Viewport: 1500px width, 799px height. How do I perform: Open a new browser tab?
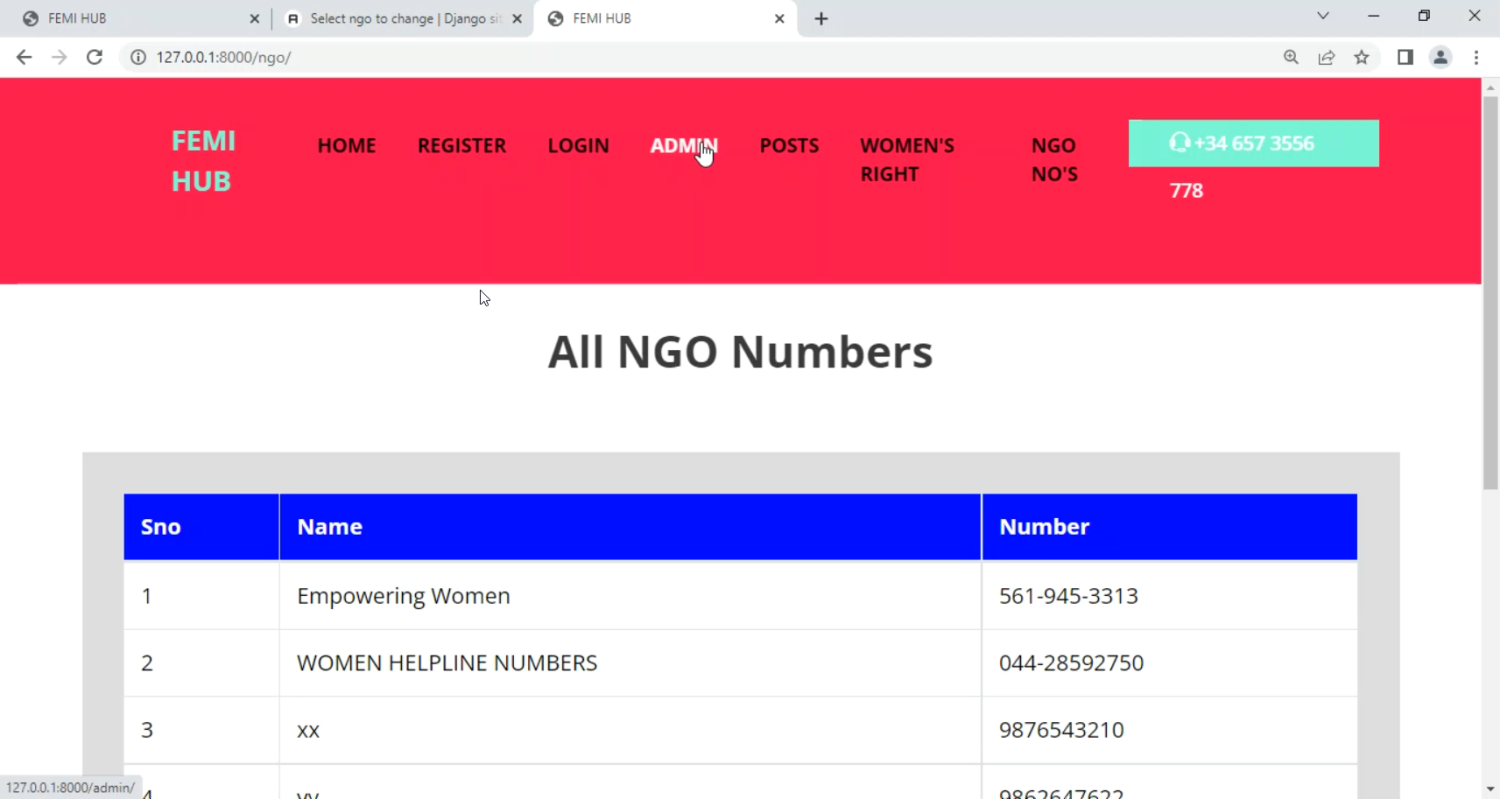coord(821,18)
